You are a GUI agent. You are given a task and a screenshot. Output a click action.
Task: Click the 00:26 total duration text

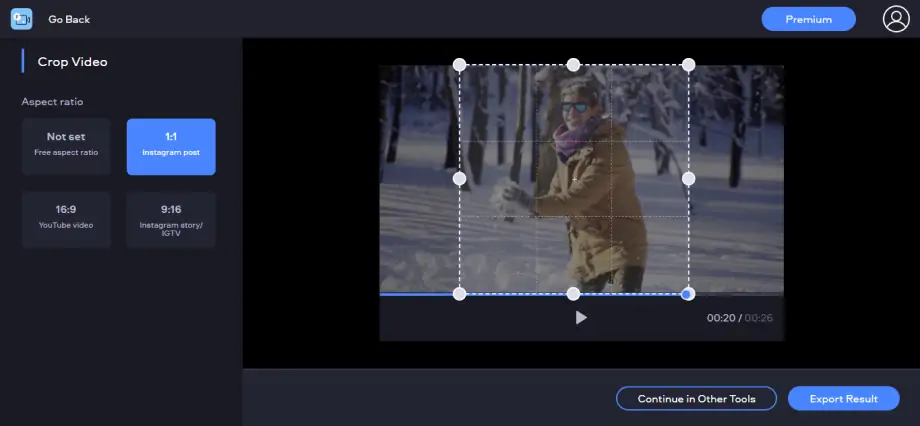tap(759, 318)
